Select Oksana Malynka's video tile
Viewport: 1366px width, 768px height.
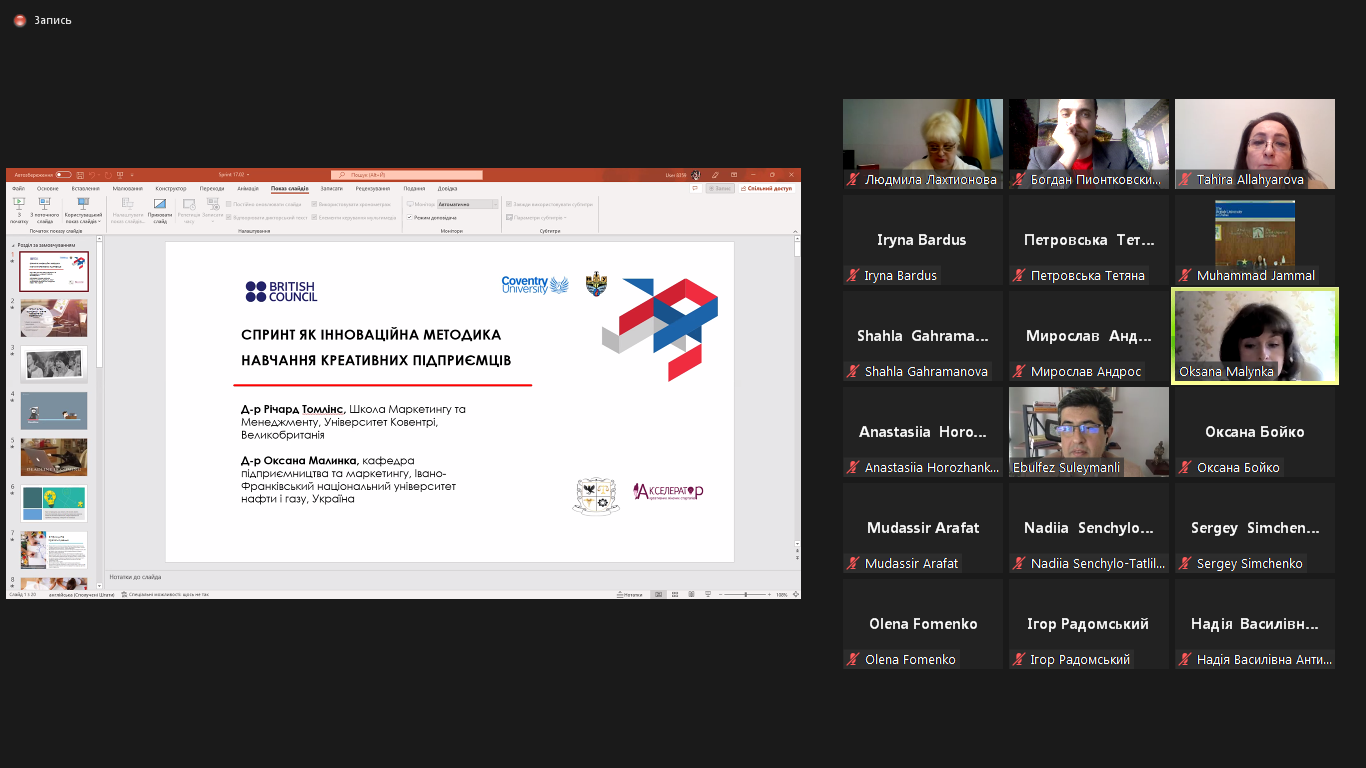pos(1254,337)
